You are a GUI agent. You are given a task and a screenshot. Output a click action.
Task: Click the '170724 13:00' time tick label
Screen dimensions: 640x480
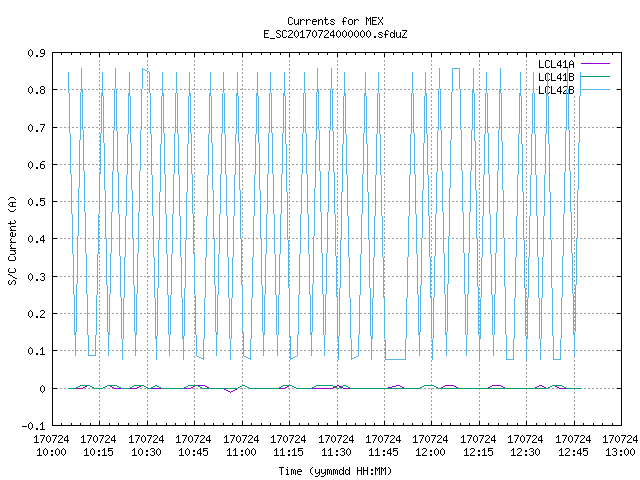pyautogui.click(x=620, y=446)
